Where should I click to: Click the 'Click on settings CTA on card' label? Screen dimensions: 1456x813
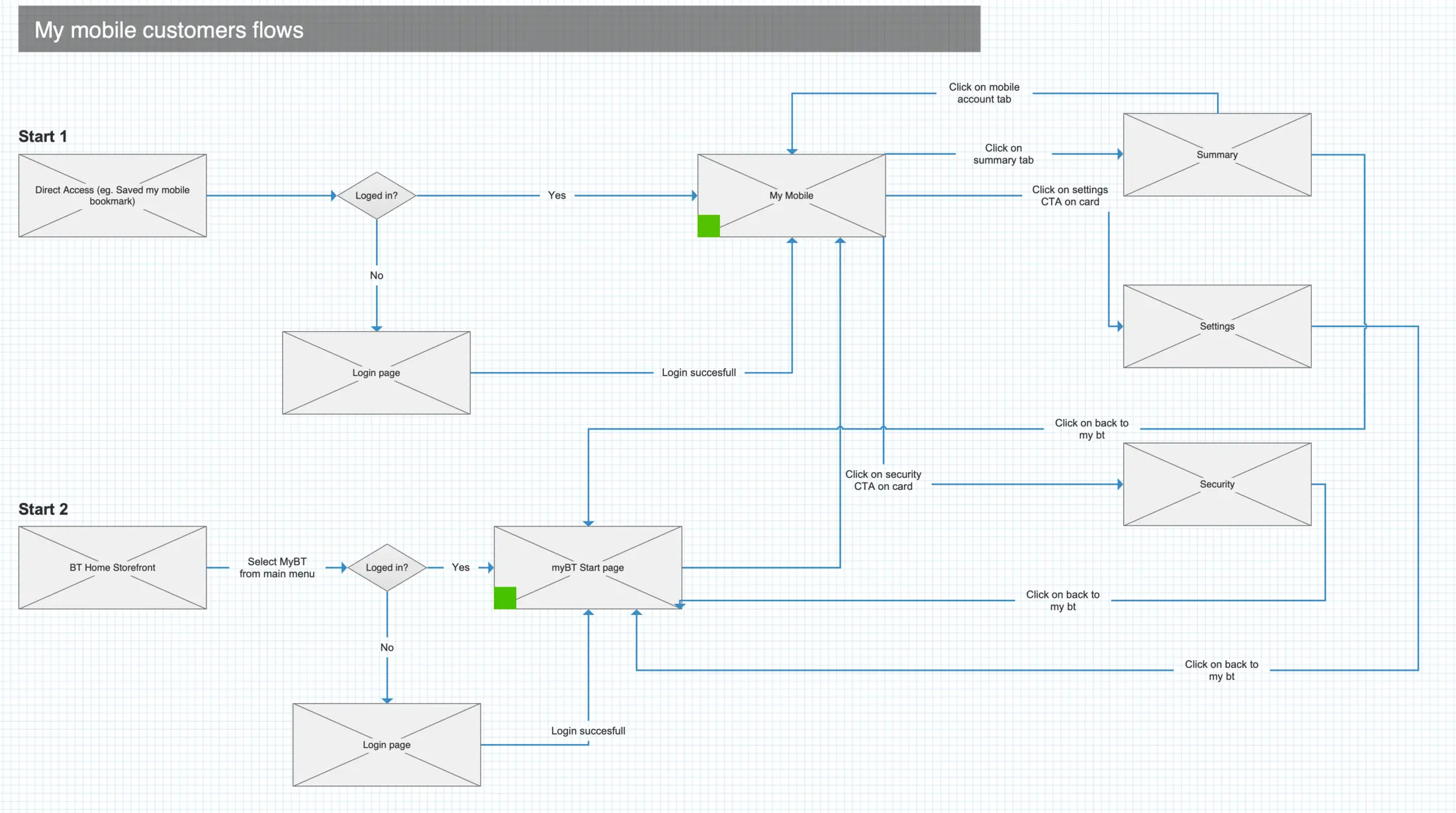click(x=1070, y=196)
